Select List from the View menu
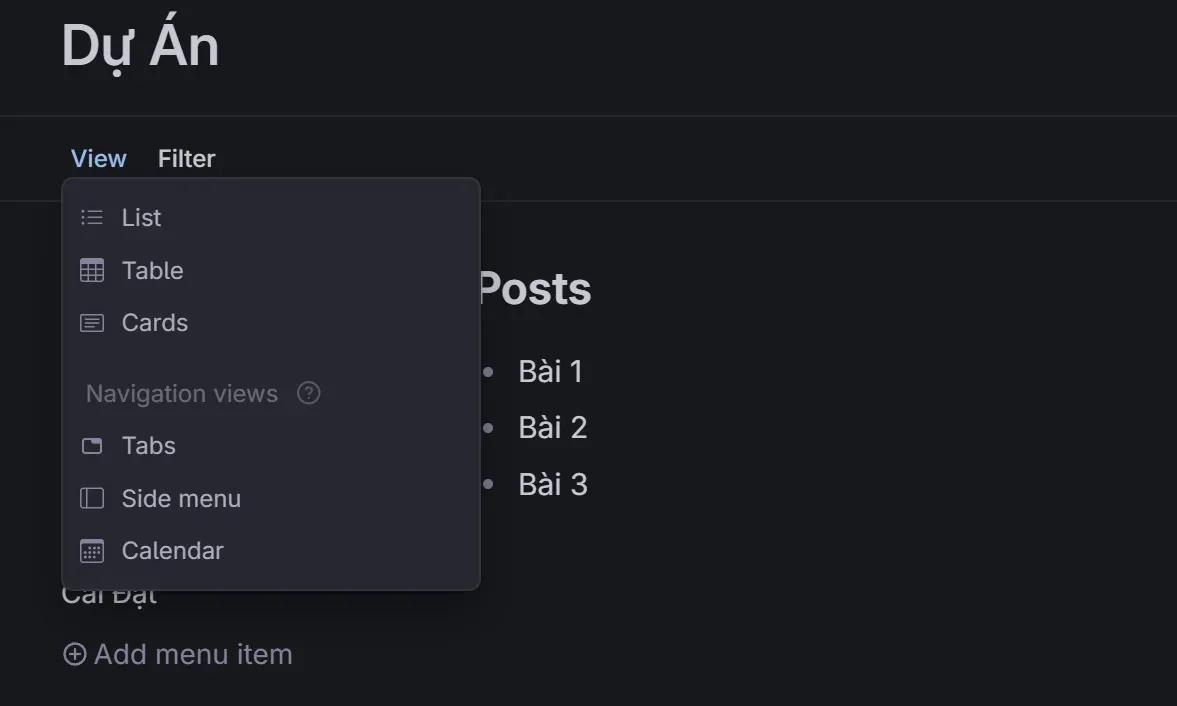1177x706 pixels. pos(271,218)
